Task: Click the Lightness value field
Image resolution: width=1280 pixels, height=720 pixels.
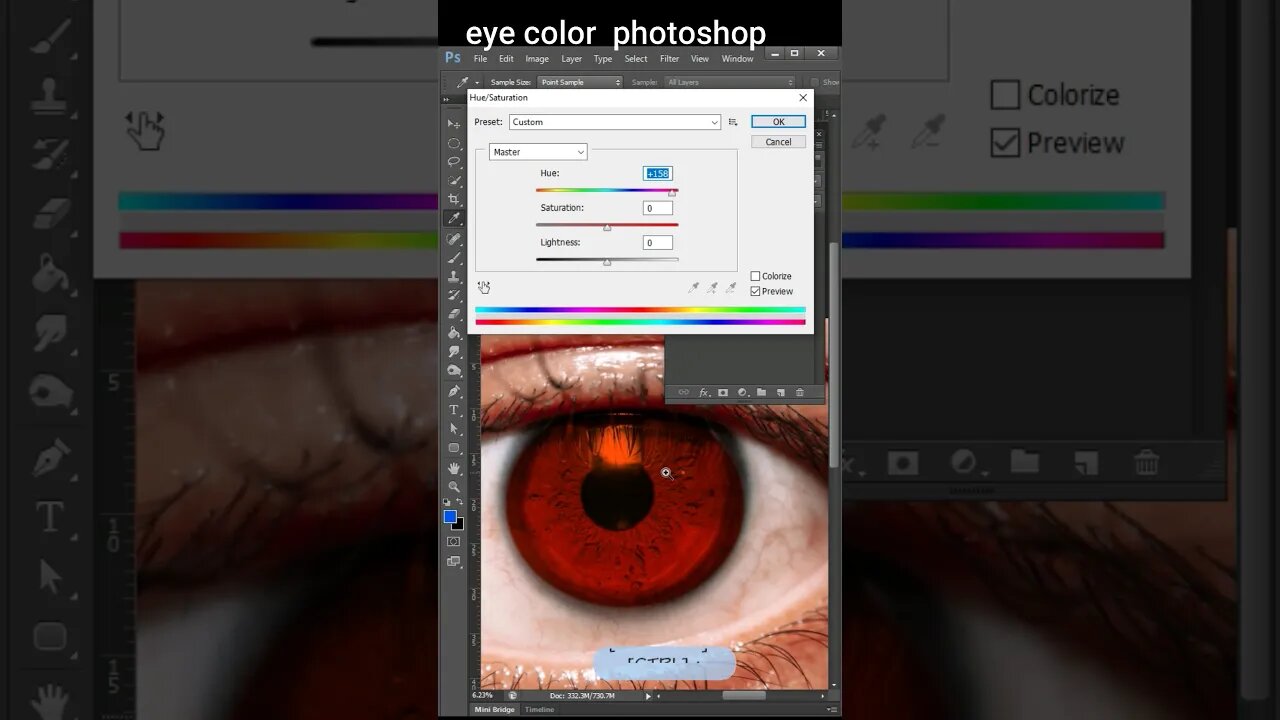Action: click(658, 242)
